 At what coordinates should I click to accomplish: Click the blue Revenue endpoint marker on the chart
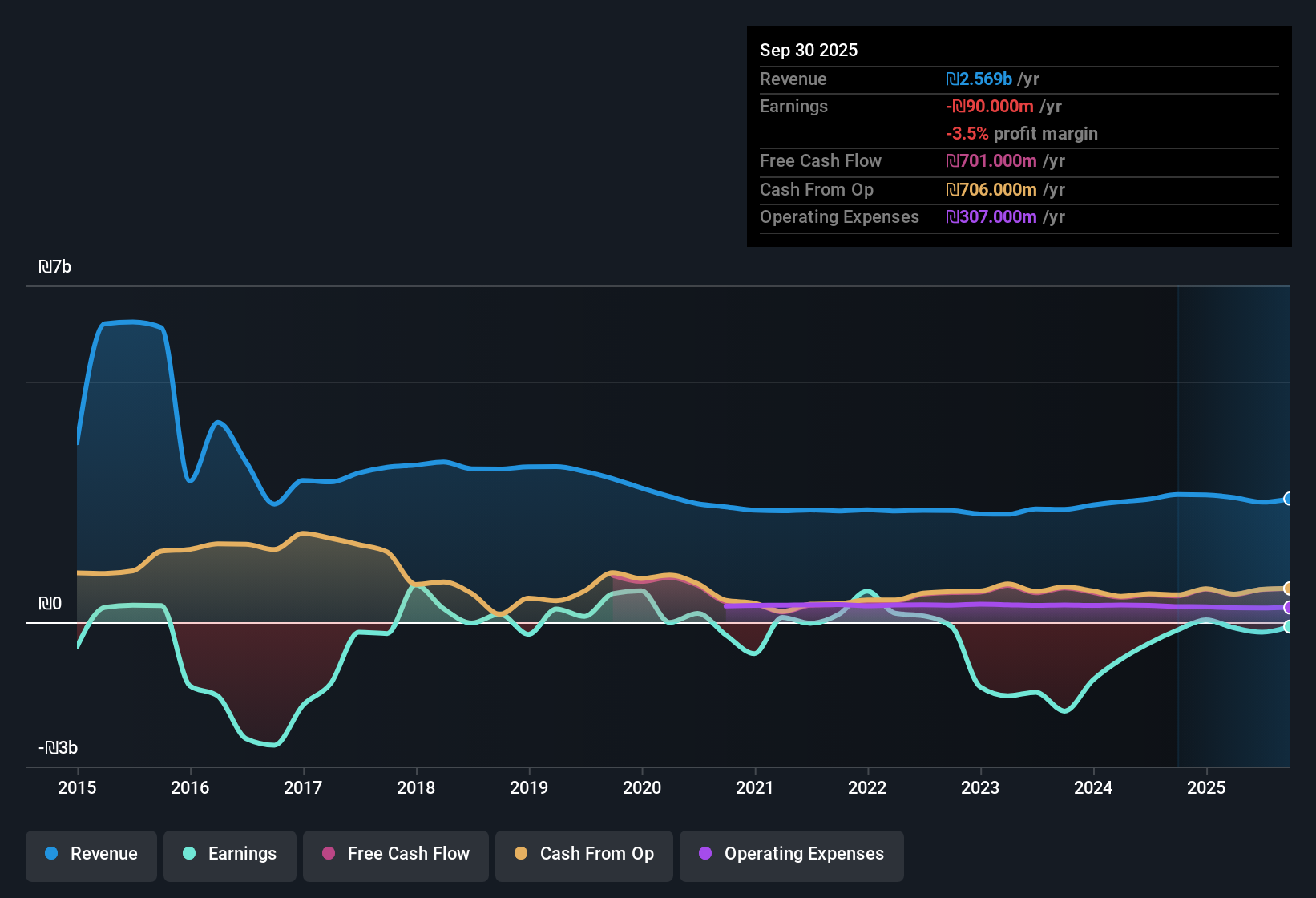1289,499
